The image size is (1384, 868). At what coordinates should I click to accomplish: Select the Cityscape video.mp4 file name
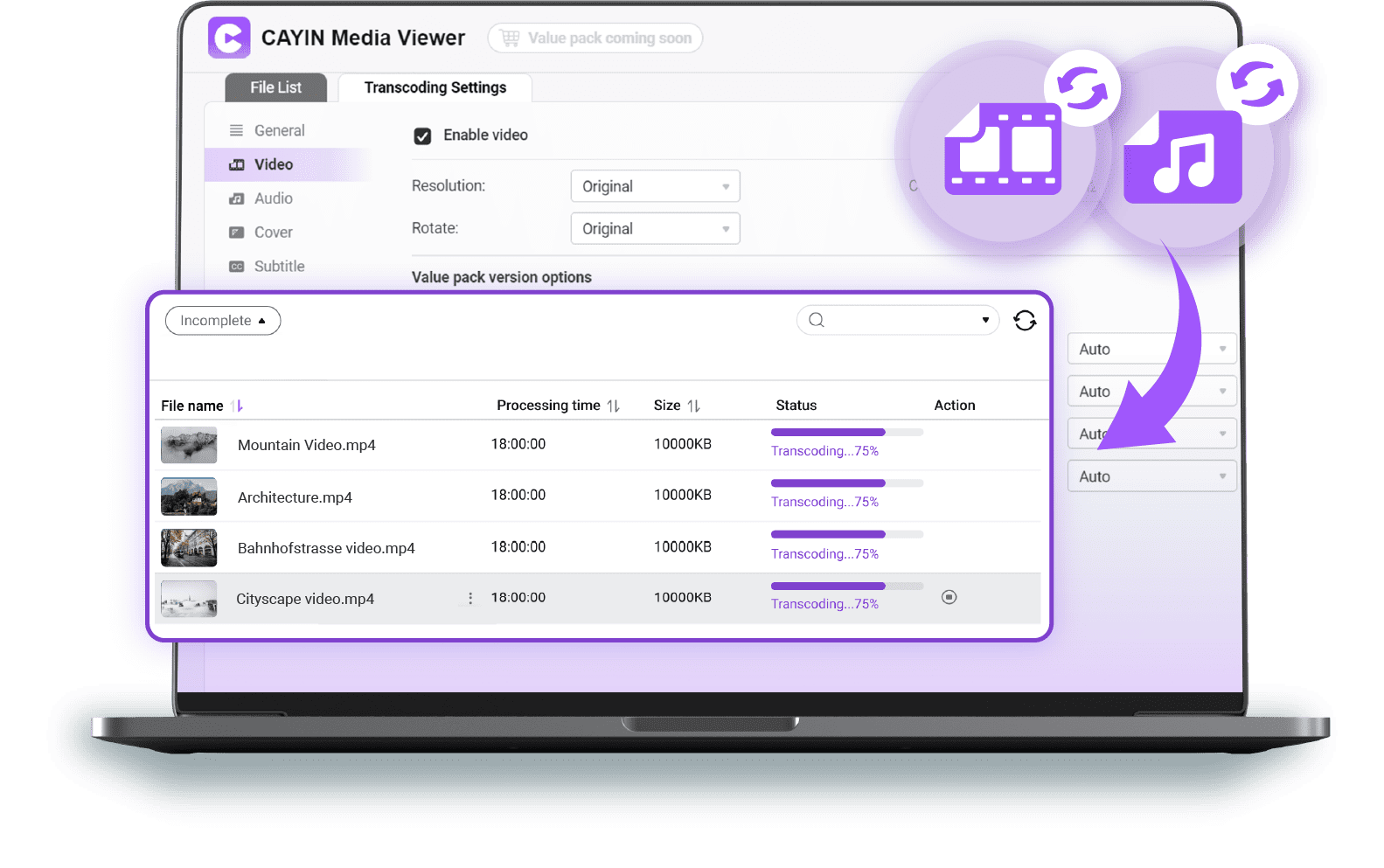[x=305, y=599]
